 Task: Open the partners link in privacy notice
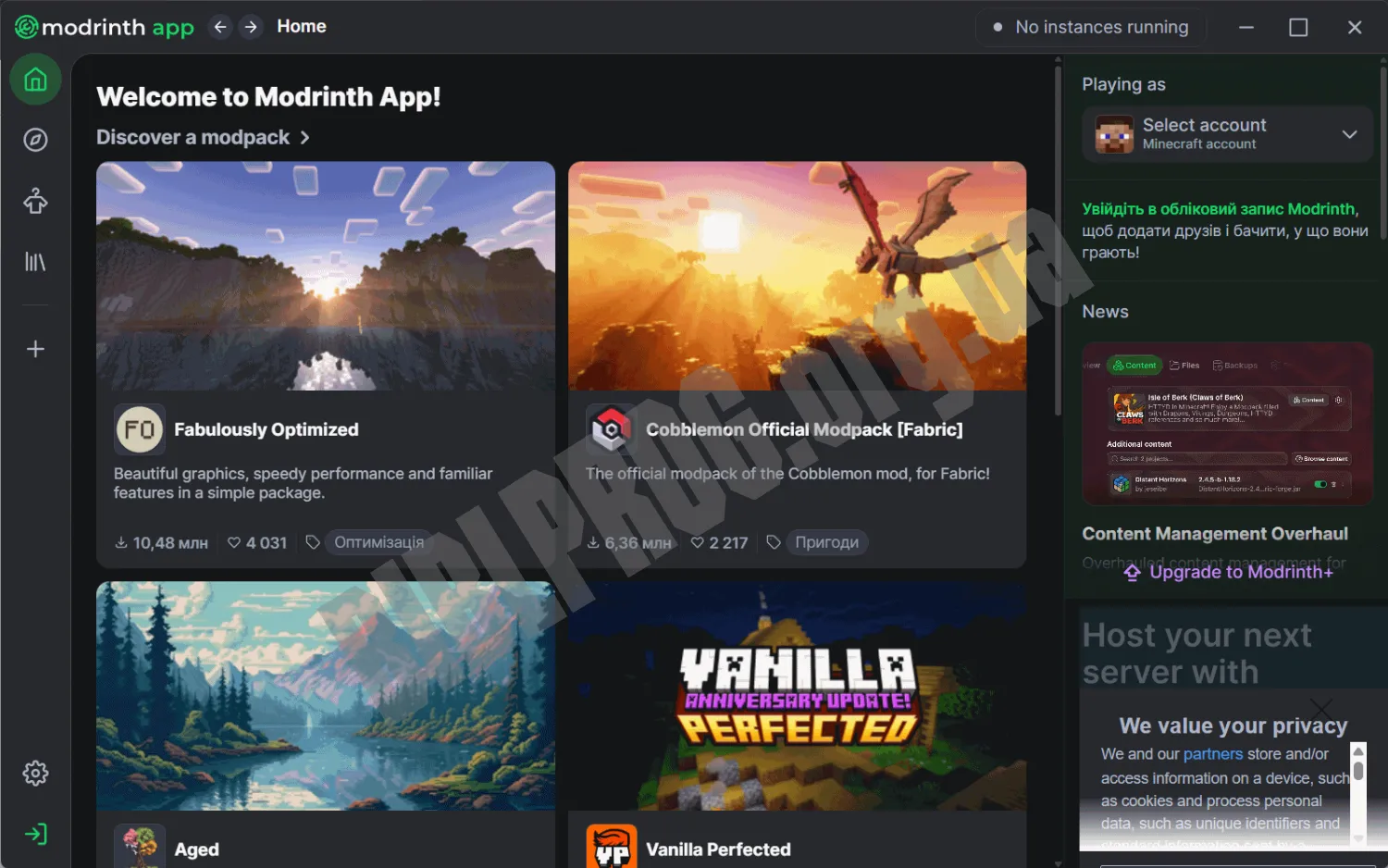[x=1212, y=754]
